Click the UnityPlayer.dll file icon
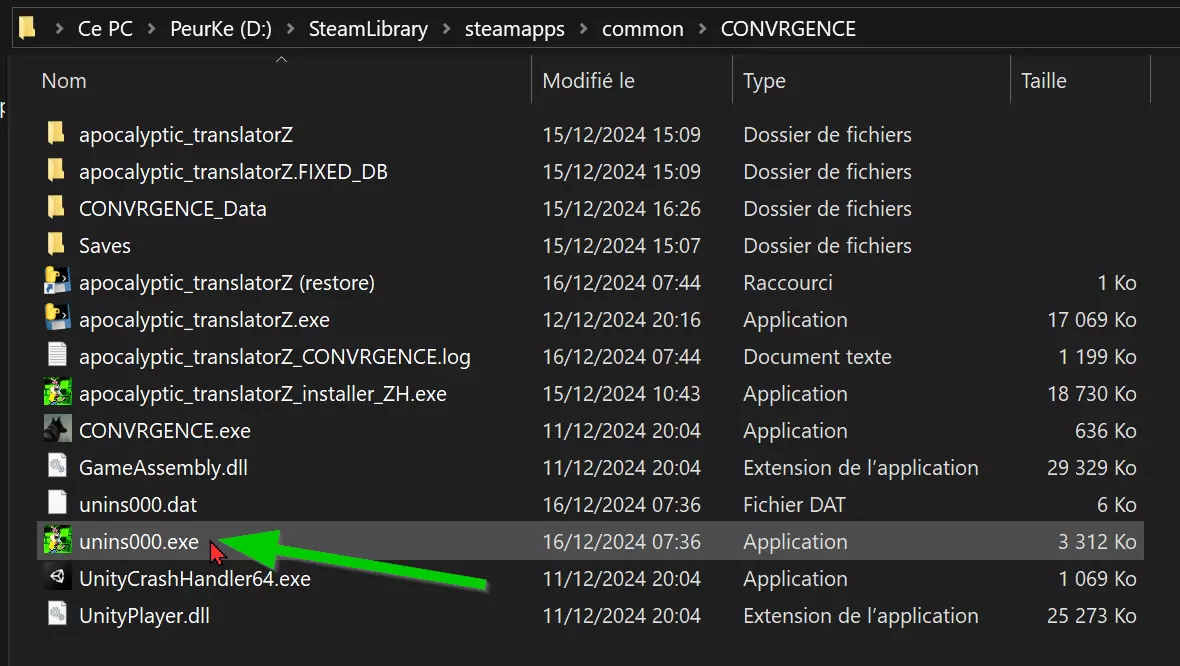The width and height of the screenshot is (1180, 666). click(x=57, y=614)
